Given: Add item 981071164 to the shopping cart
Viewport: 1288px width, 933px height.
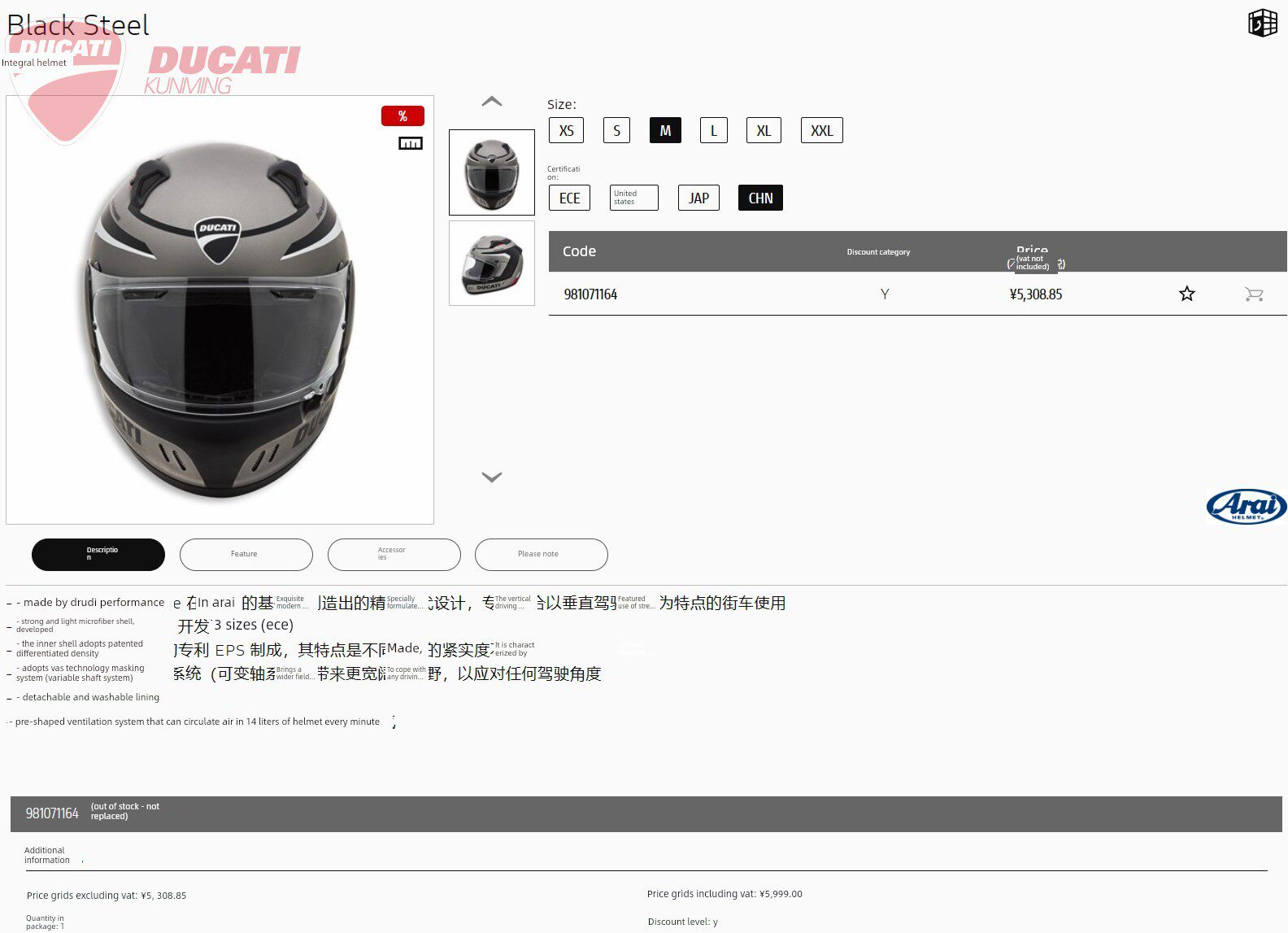Looking at the screenshot, I should pyautogui.click(x=1254, y=294).
